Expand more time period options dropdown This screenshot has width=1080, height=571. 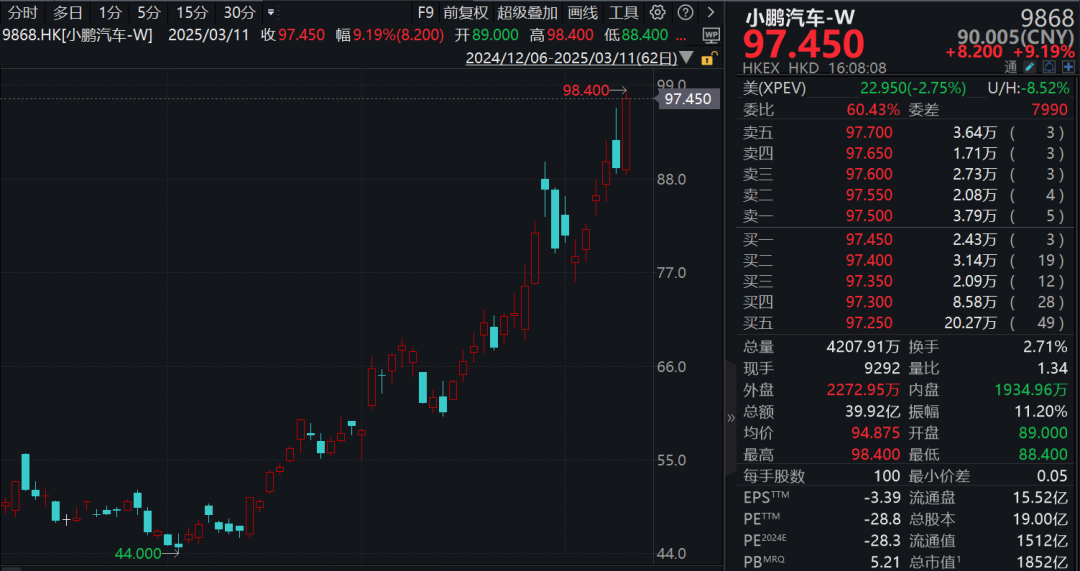point(271,13)
